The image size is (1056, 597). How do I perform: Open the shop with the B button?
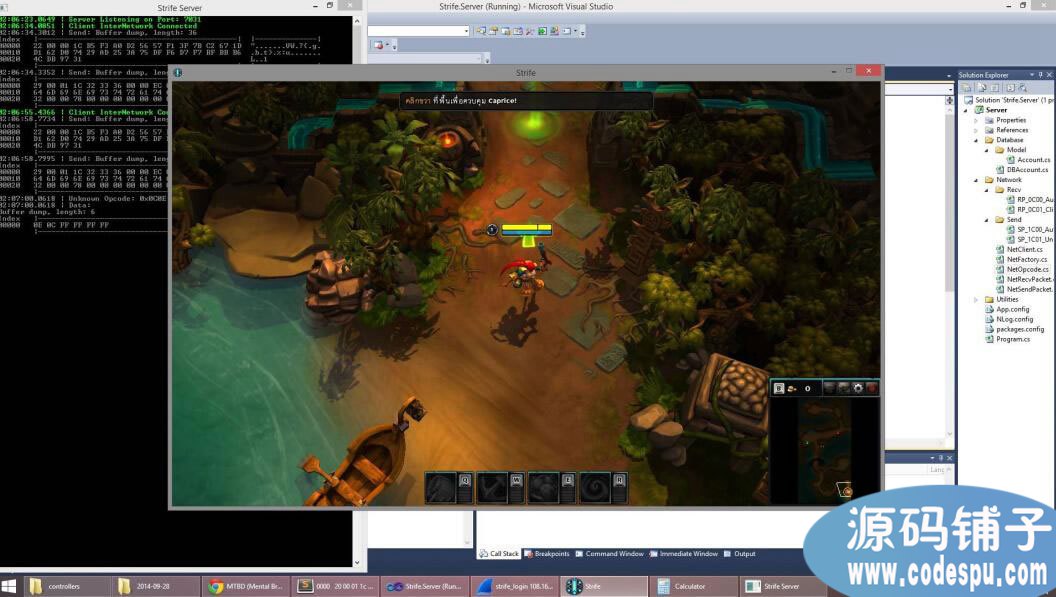[779, 388]
